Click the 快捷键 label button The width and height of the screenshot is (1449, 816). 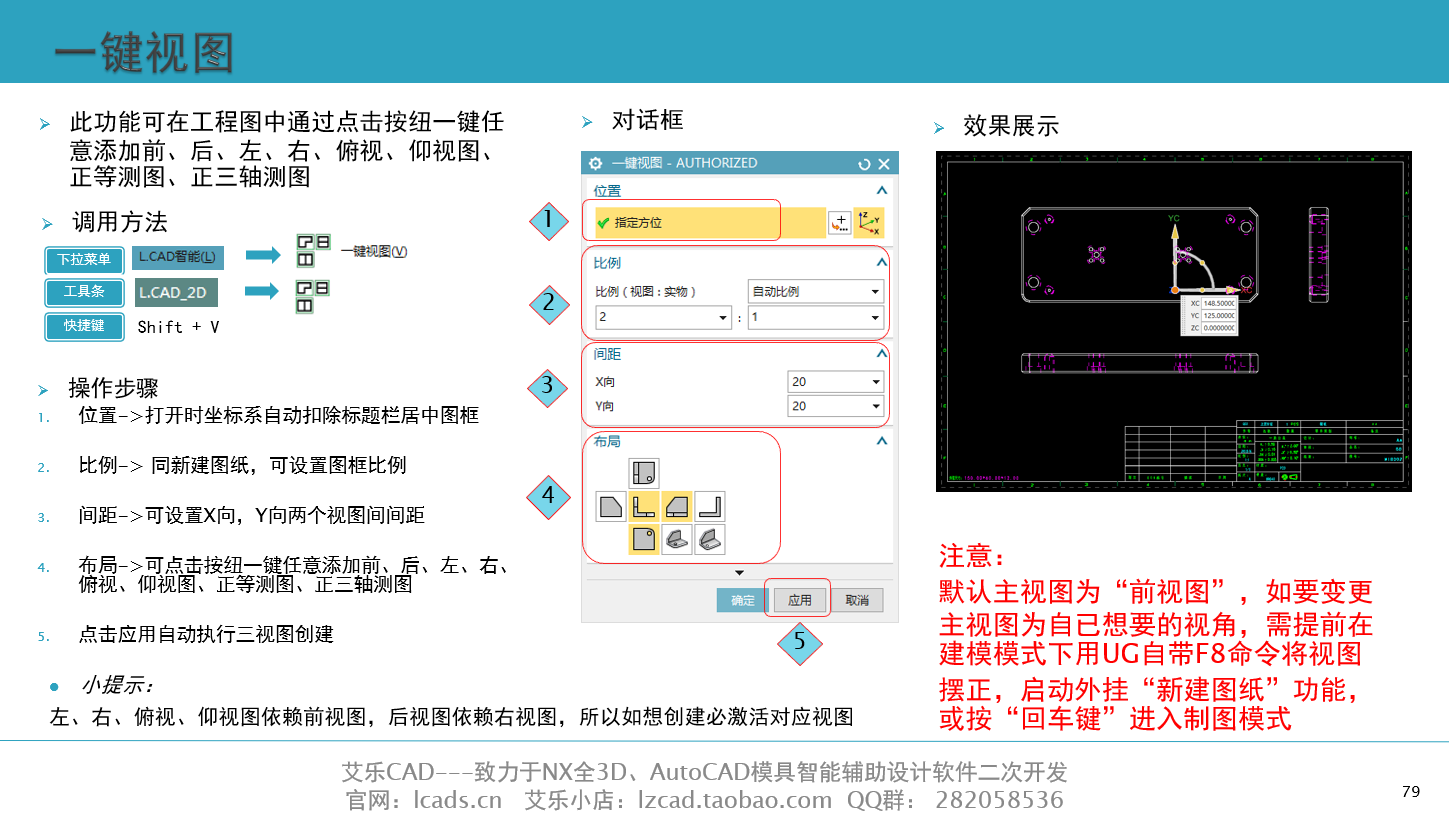(x=84, y=326)
